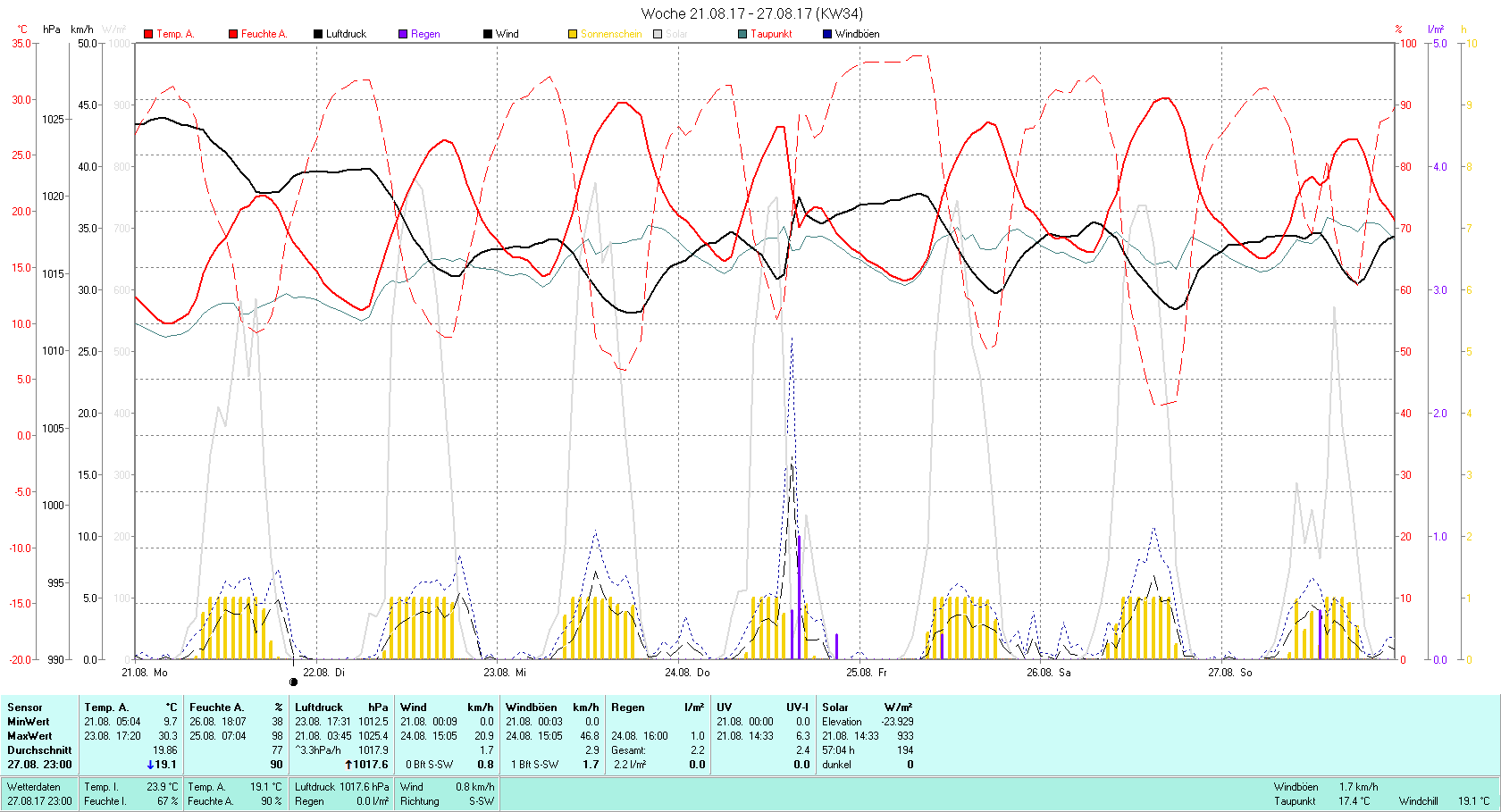Click the 'dunkel' status text

[837, 765]
